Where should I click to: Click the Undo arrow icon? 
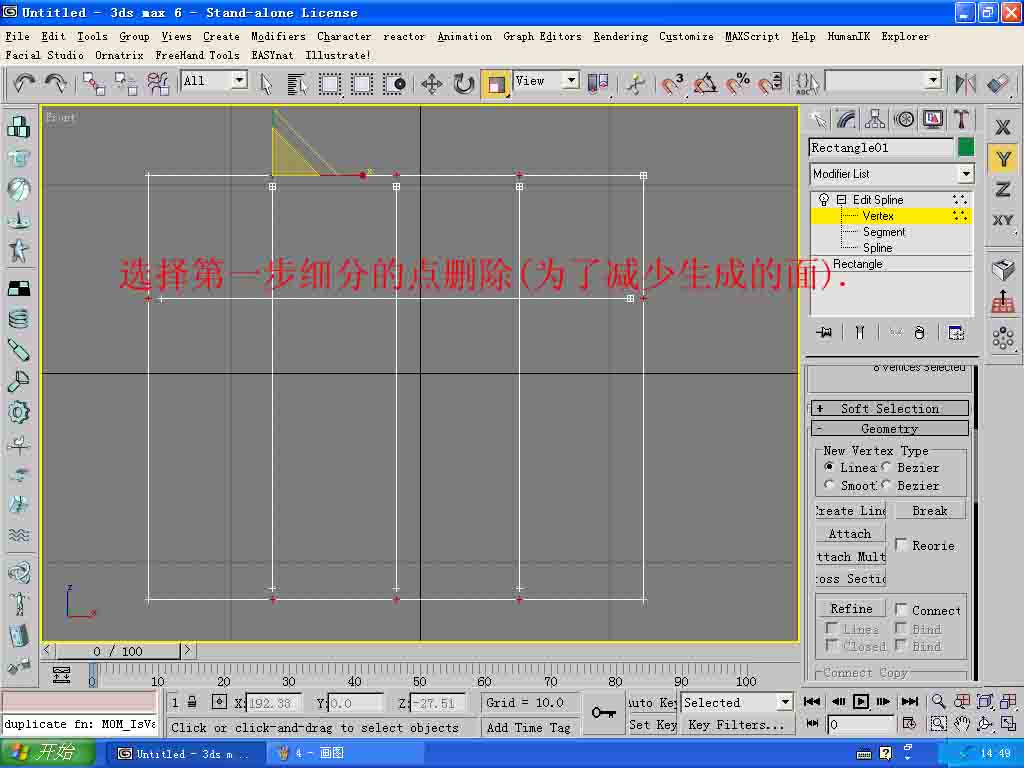coord(24,83)
